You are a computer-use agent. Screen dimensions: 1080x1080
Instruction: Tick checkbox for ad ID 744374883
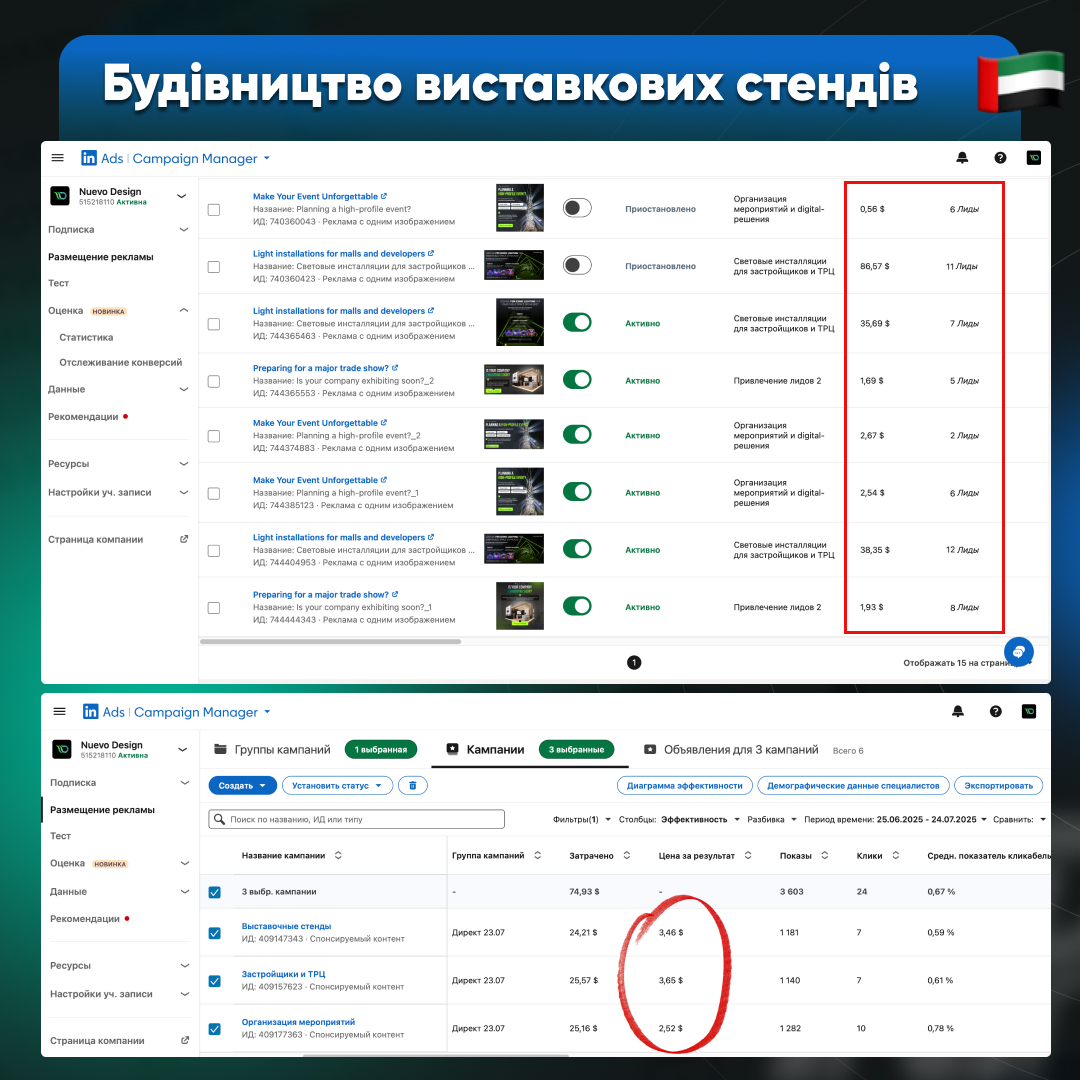click(x=214, y=436)
